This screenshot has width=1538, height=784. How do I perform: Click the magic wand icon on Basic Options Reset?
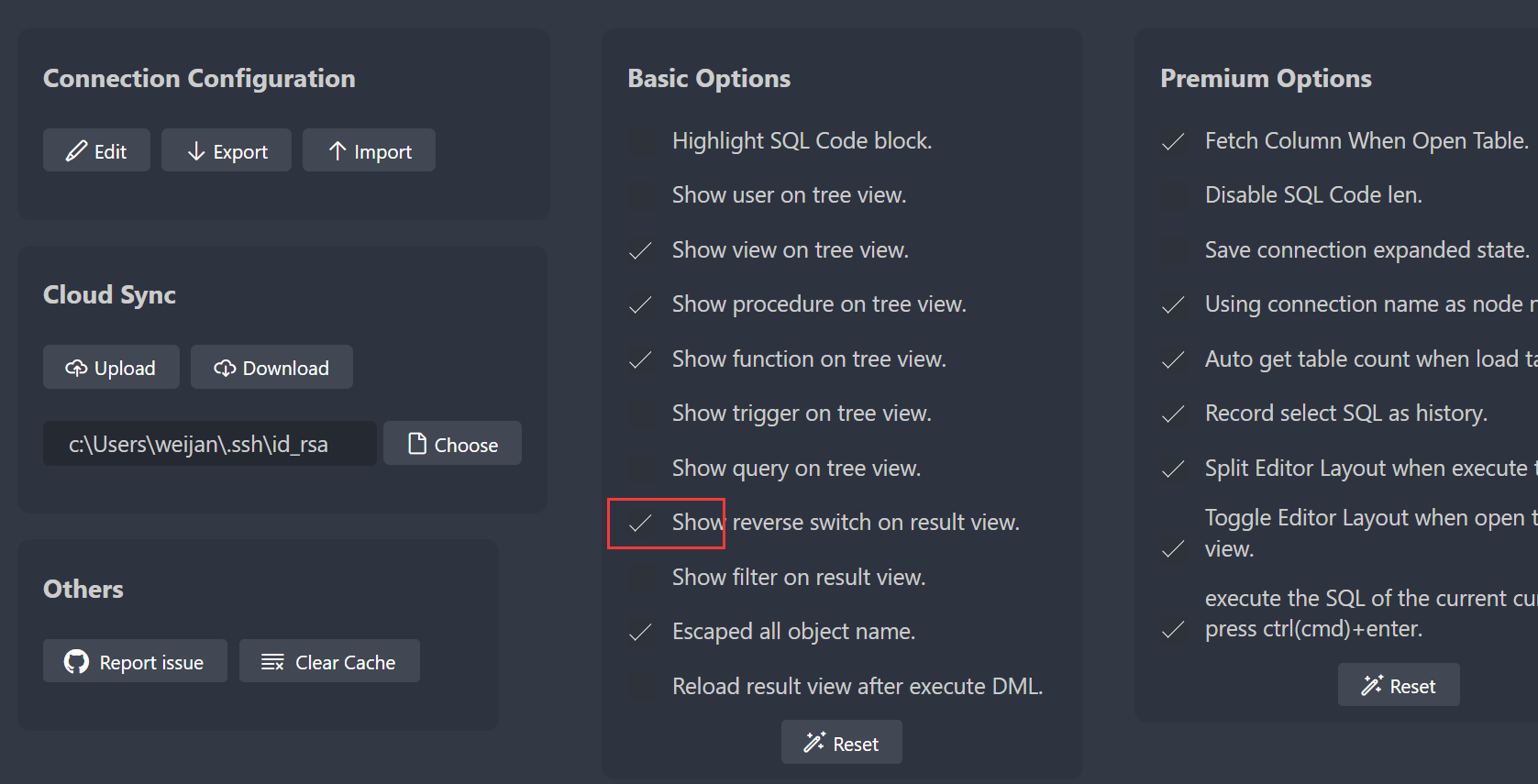click(x=814, y=742)
